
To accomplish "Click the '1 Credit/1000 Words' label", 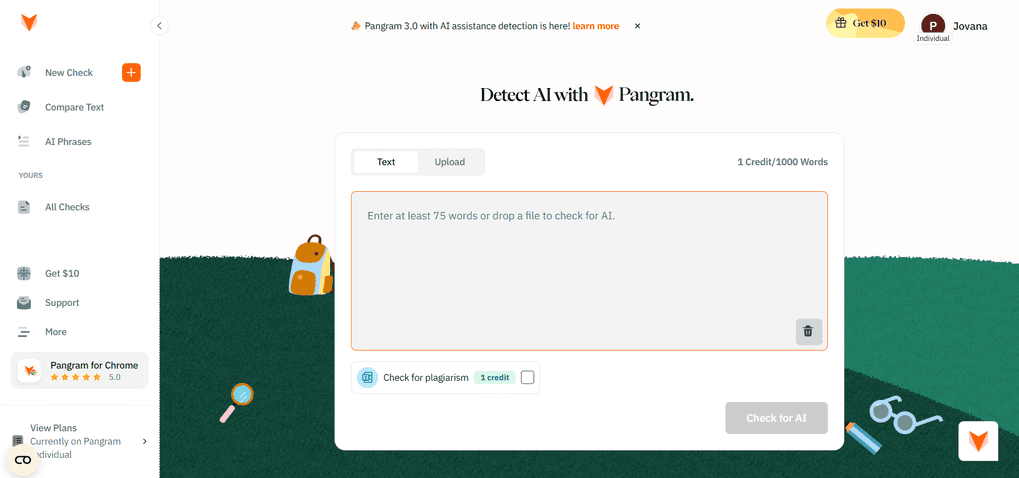I will pyautogui.click(x=782, y=162).
